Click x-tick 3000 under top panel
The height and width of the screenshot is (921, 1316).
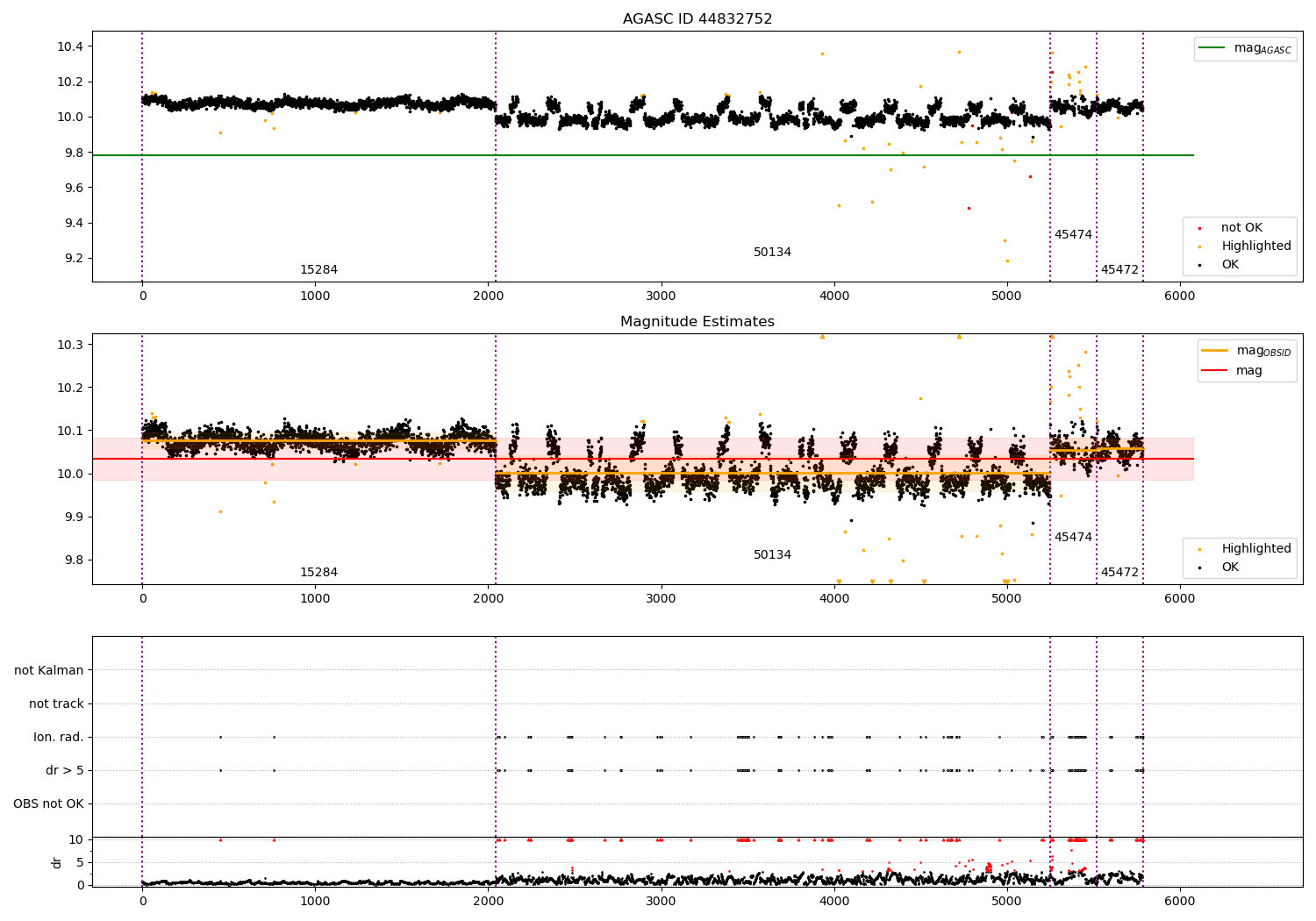click(x=661, y=296)
